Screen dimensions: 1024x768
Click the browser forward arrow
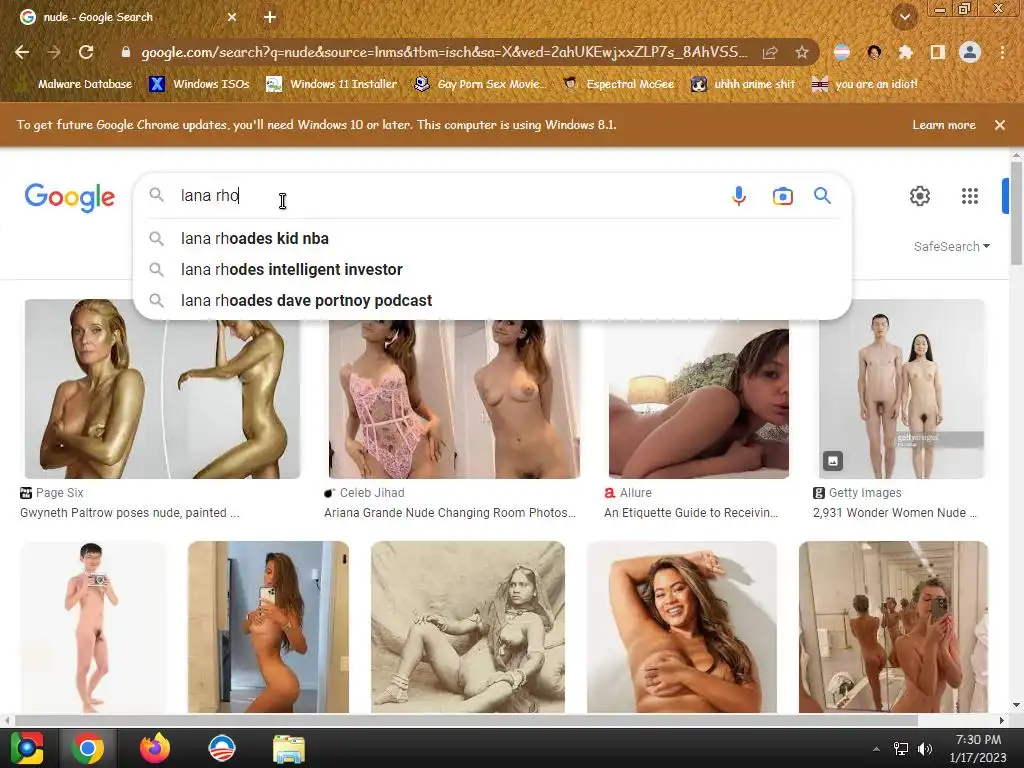point(54,52)
